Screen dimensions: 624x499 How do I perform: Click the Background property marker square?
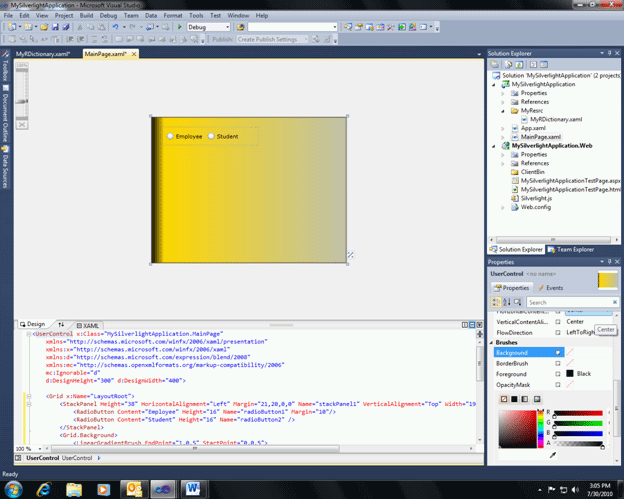(558, 353)
